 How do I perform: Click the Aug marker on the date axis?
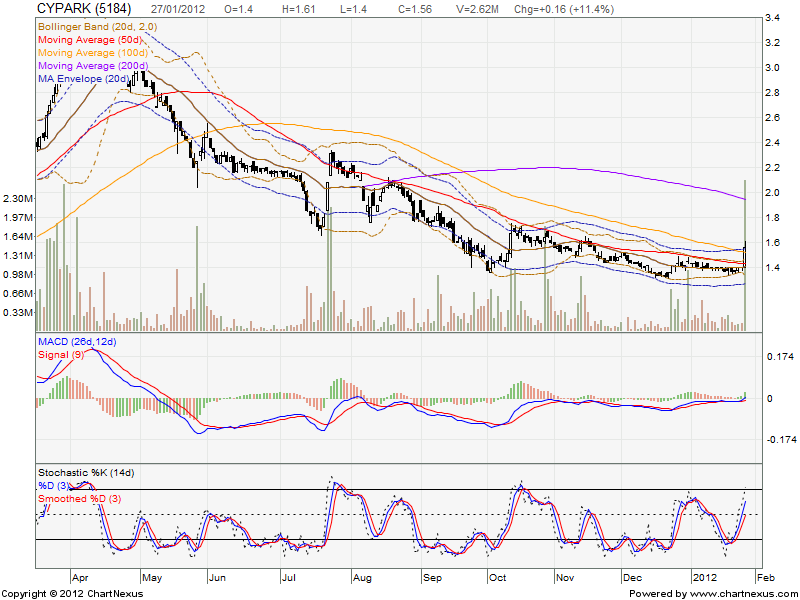pos(363,578)
